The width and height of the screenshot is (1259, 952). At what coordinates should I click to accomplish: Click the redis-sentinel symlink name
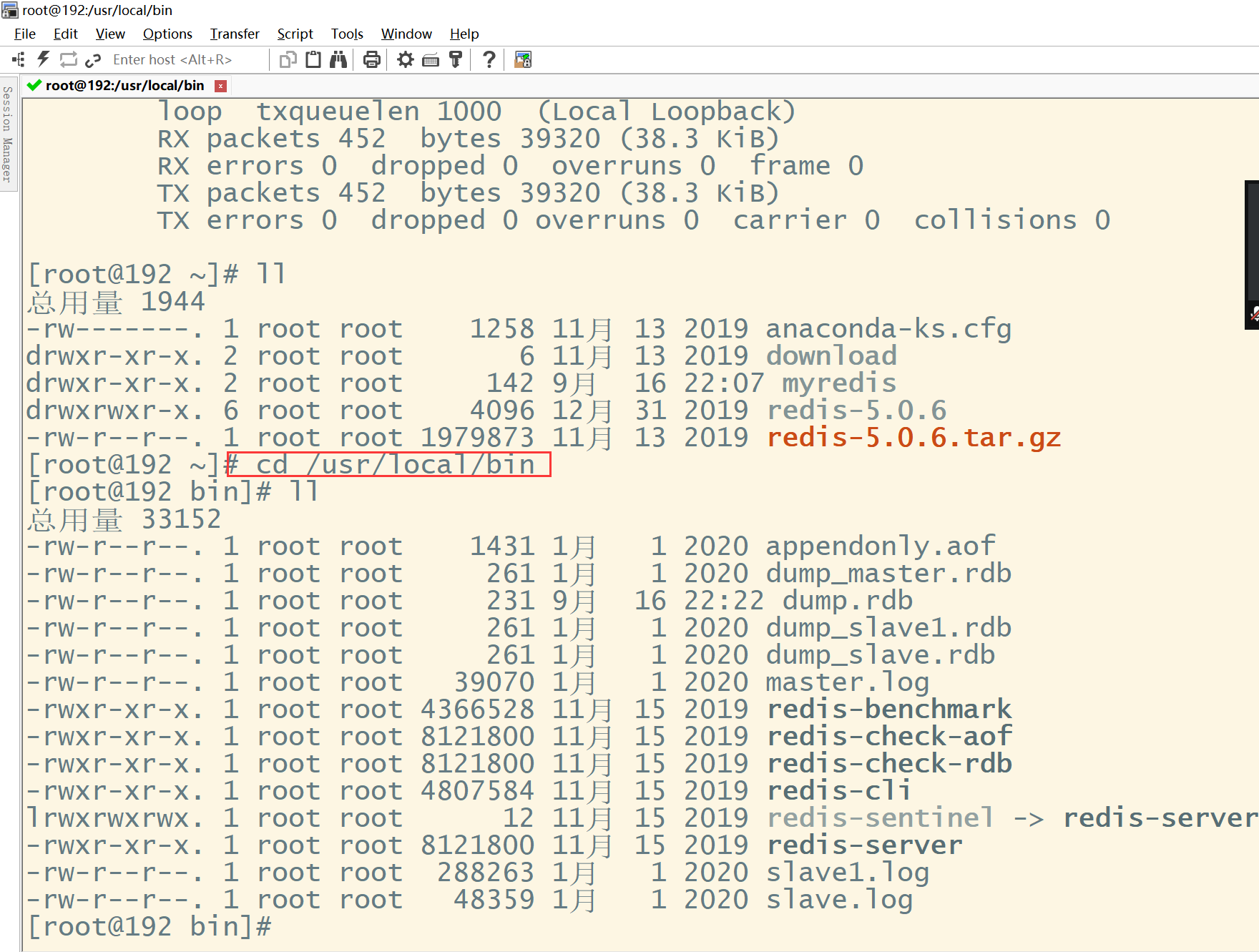881,818
